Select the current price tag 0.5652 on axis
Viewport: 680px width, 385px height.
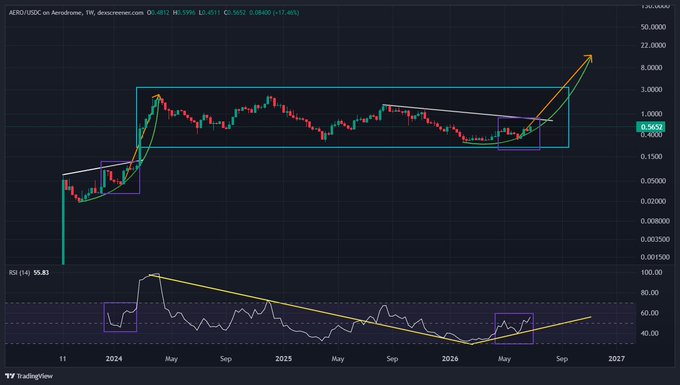(651, 127)
